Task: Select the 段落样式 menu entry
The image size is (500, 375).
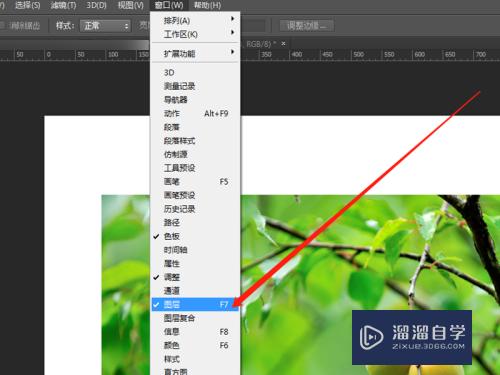Action: tap(195, 141)
